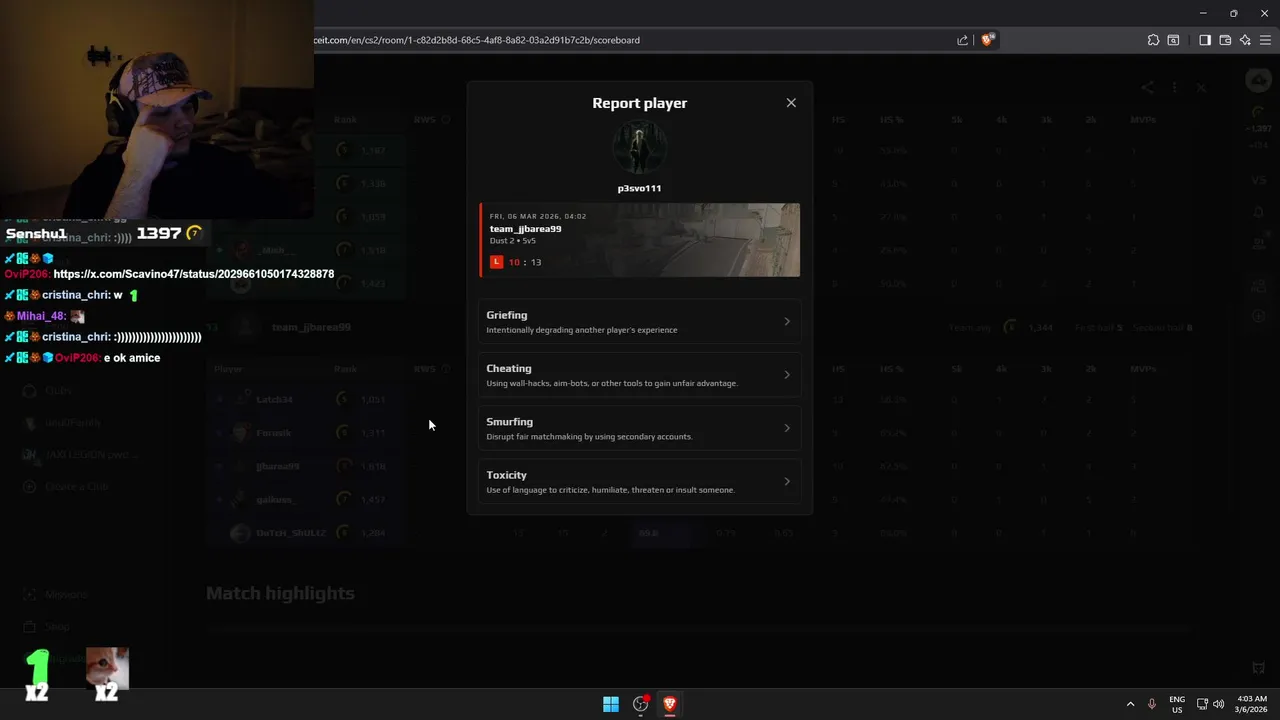1280x720 pixels.
Task: Expand the Toxicity row chevron arrow
Action: 787,481
